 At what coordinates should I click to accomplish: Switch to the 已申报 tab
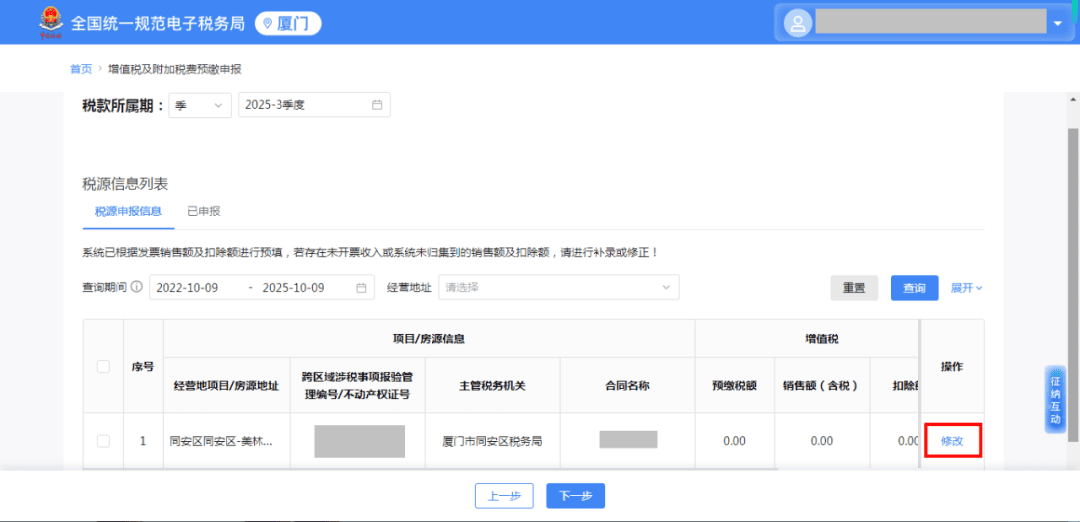pyautogui.click(x=203, y=211)
